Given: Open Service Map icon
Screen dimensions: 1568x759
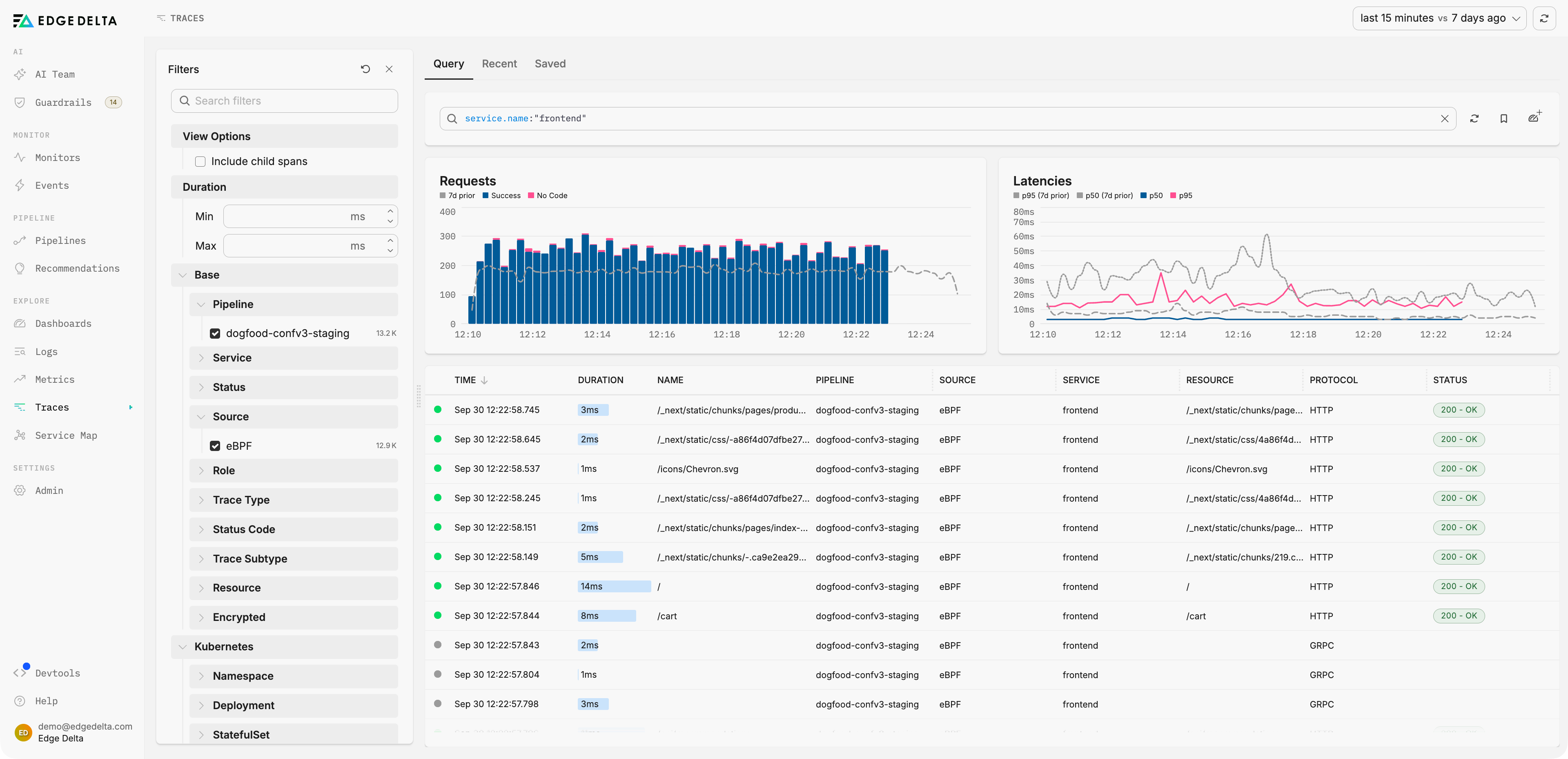Looking at the screenshot, I should tap(20, 435).
